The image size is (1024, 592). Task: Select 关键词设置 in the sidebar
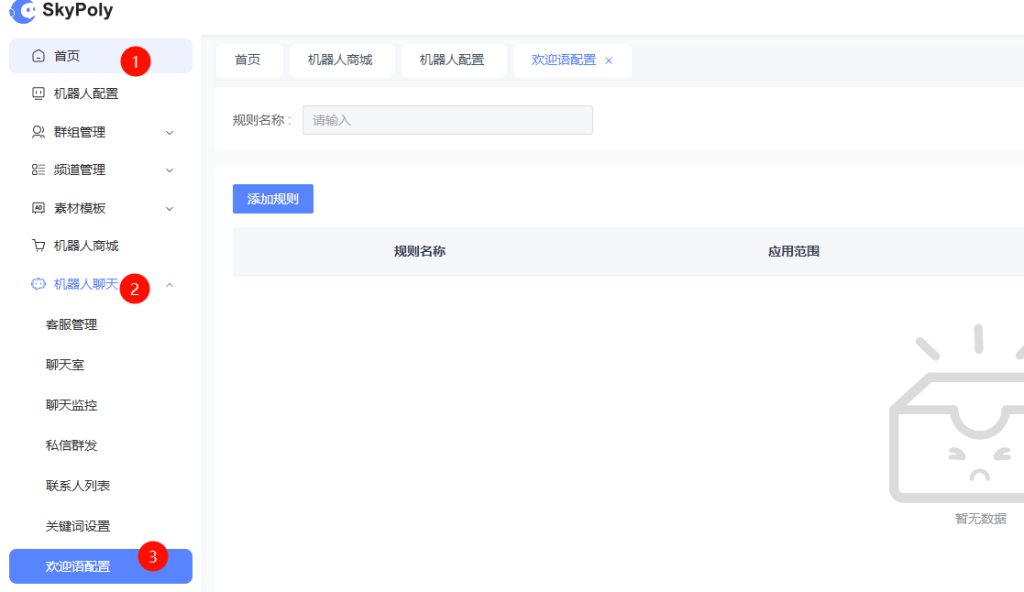point(78,526)
